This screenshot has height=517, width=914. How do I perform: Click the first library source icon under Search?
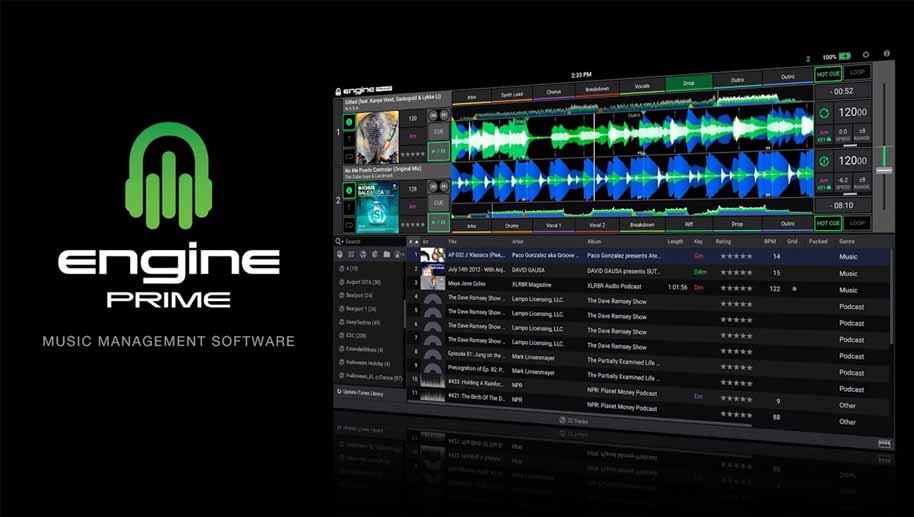click(340, 254)
